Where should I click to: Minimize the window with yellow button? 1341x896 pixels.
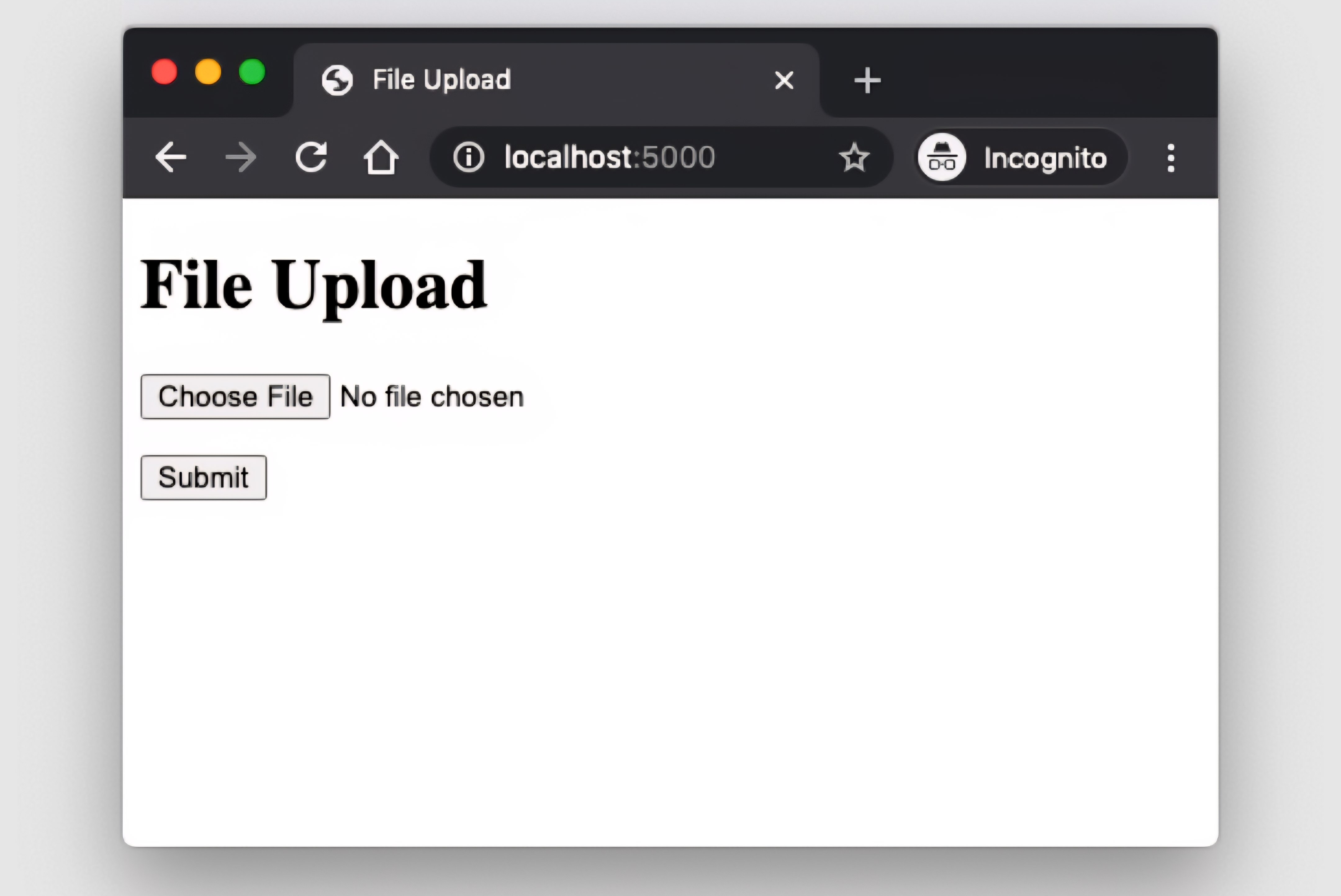(x=208, y=72)
